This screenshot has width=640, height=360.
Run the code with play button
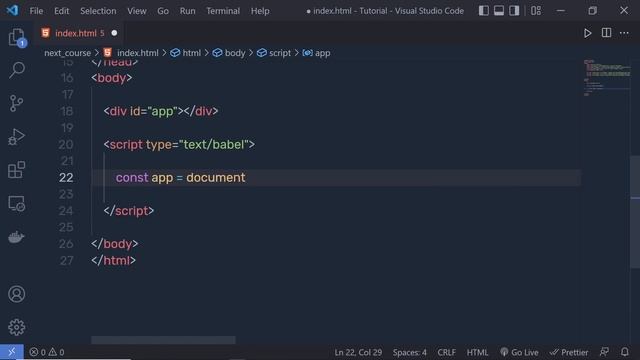coord(587,33)
